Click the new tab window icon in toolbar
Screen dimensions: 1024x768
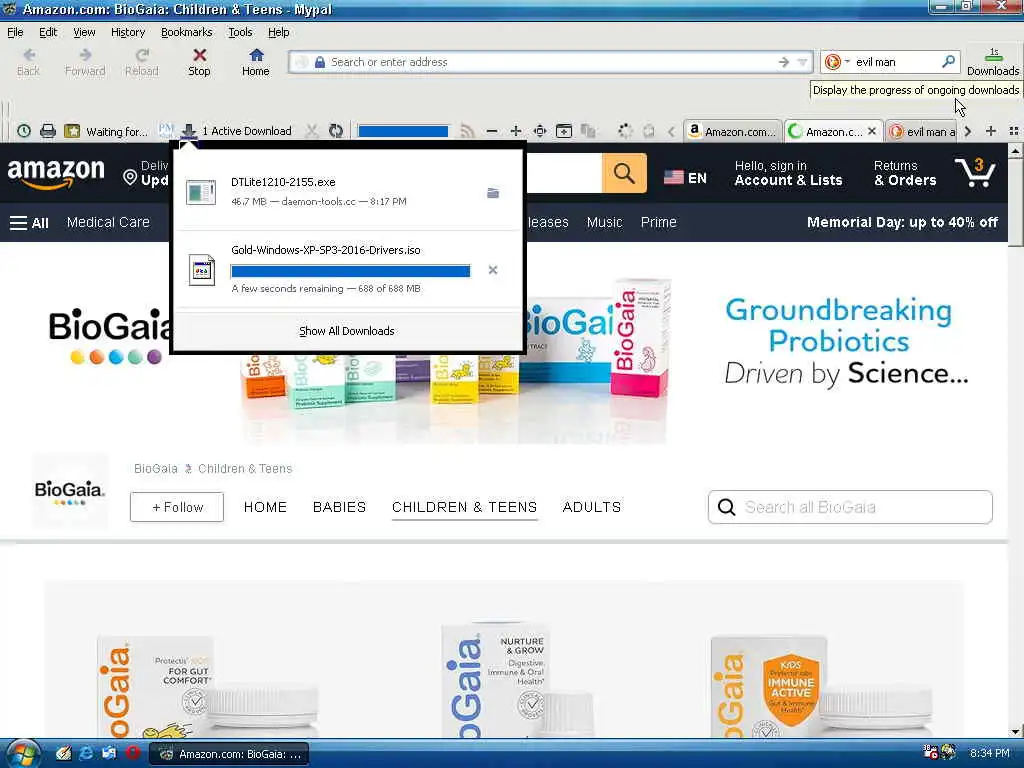point(564,131)
